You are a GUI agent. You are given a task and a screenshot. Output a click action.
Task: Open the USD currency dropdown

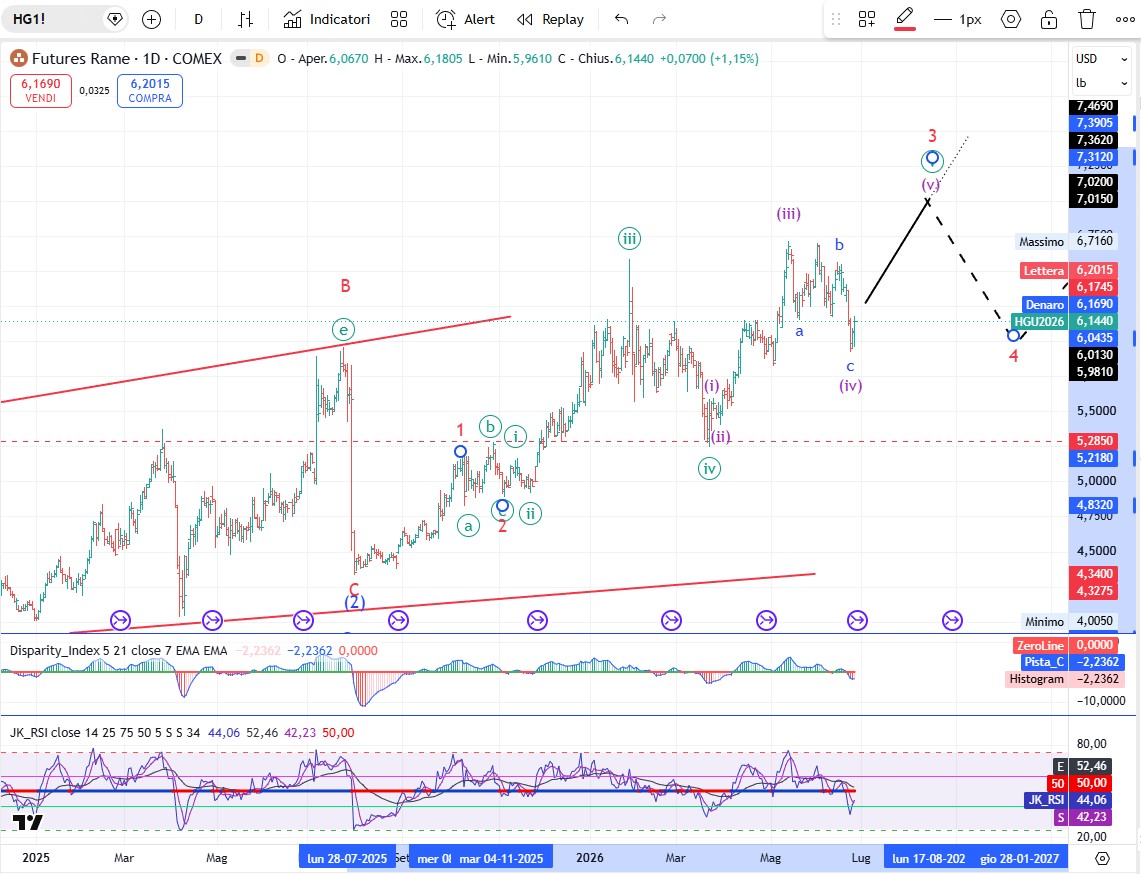click(1102, 59)
